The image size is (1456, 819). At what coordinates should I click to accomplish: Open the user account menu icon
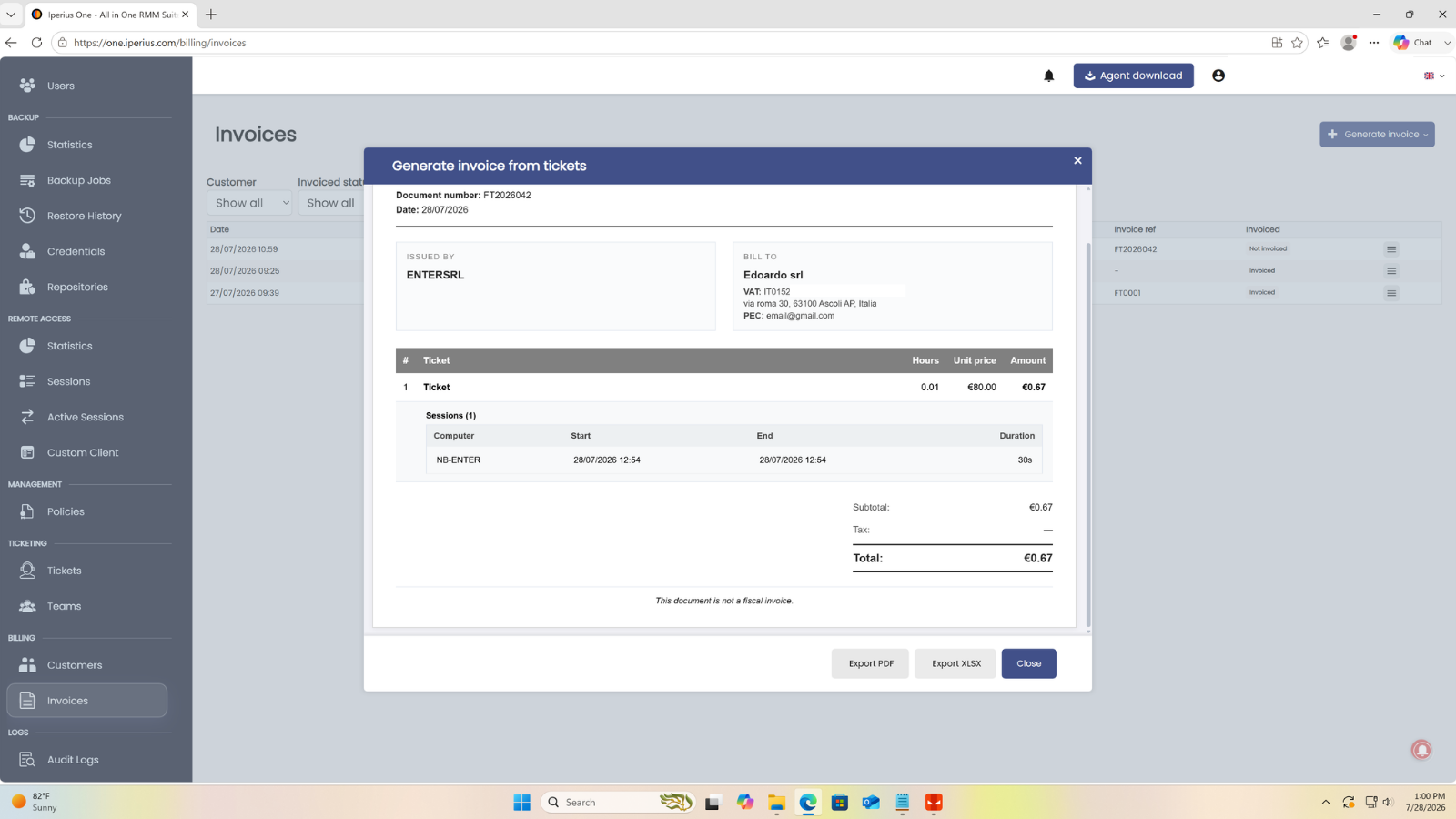1218,76
